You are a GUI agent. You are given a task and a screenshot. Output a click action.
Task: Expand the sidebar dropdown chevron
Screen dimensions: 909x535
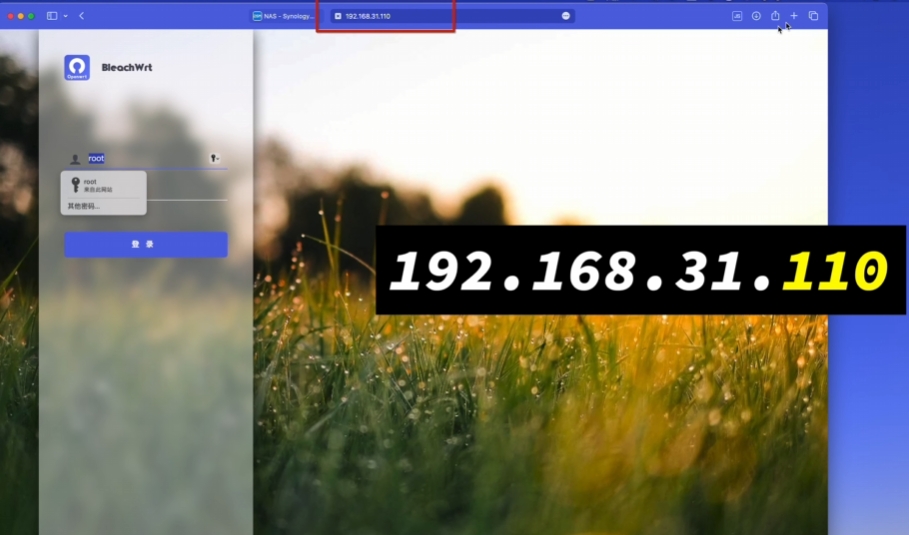[65, 16]
